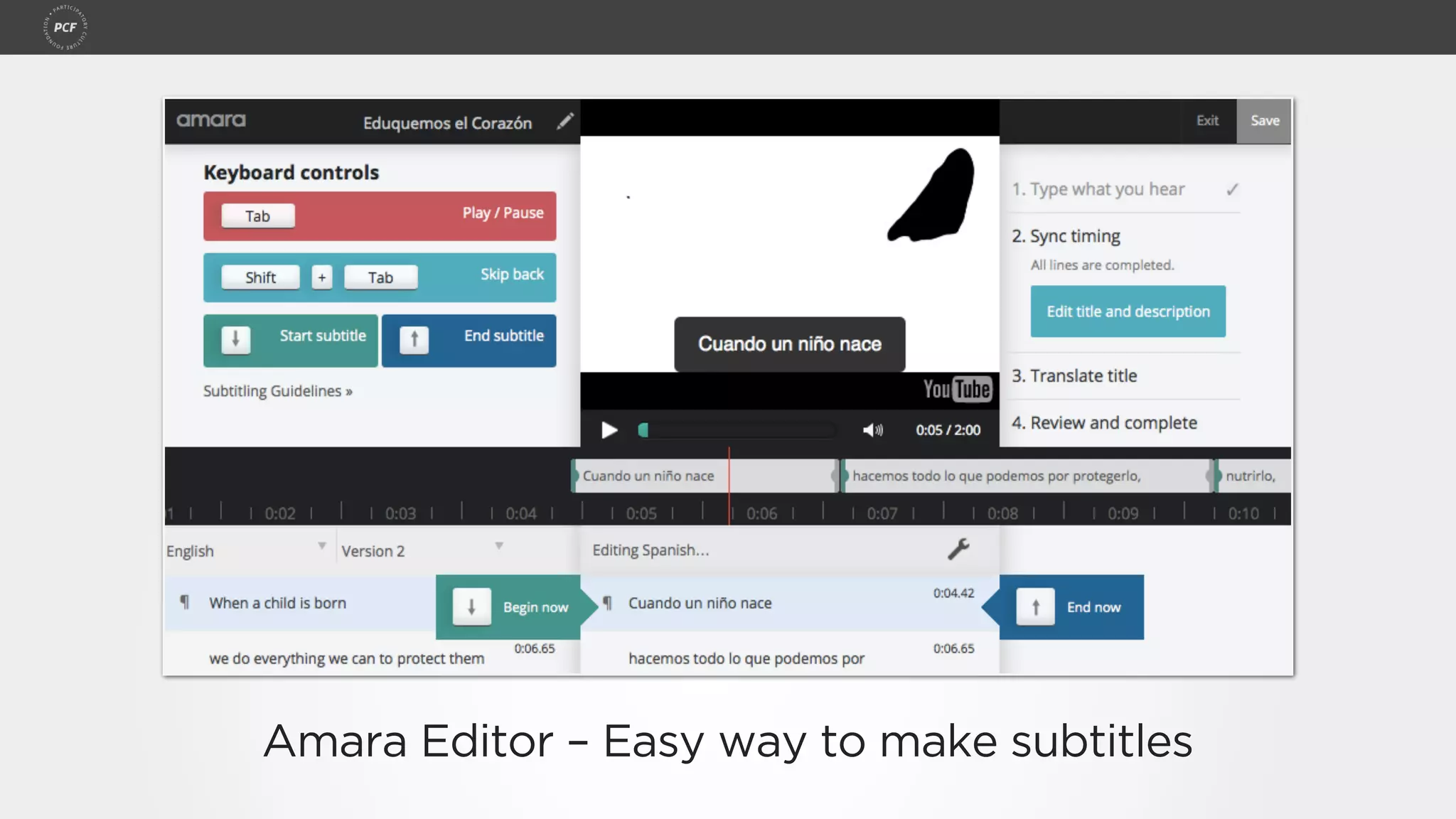
Task: Click the up-arrow key in End subtitle
Action: pyautogui.click(x=414, y=340)
